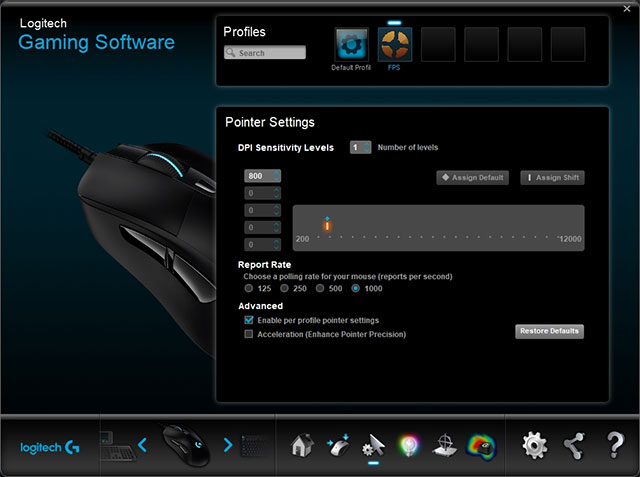Image resolution: width=640 pixels, height=477 pixels.
Task: Select the FPS profile
Action: 394,46
